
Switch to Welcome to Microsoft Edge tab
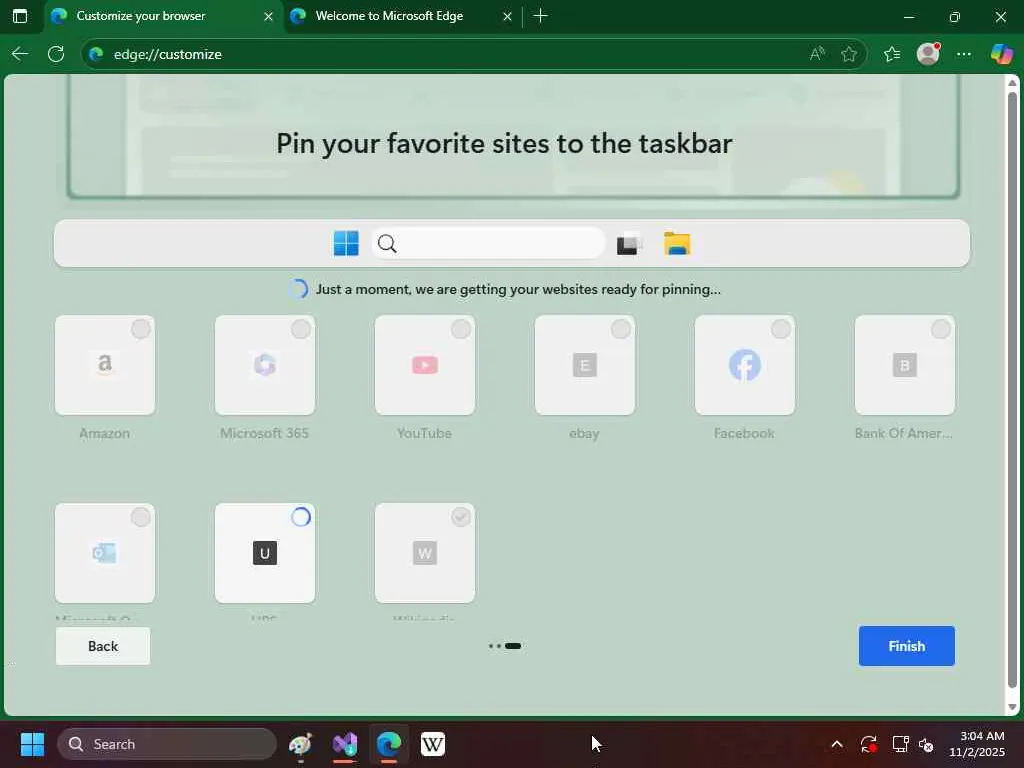403,16
